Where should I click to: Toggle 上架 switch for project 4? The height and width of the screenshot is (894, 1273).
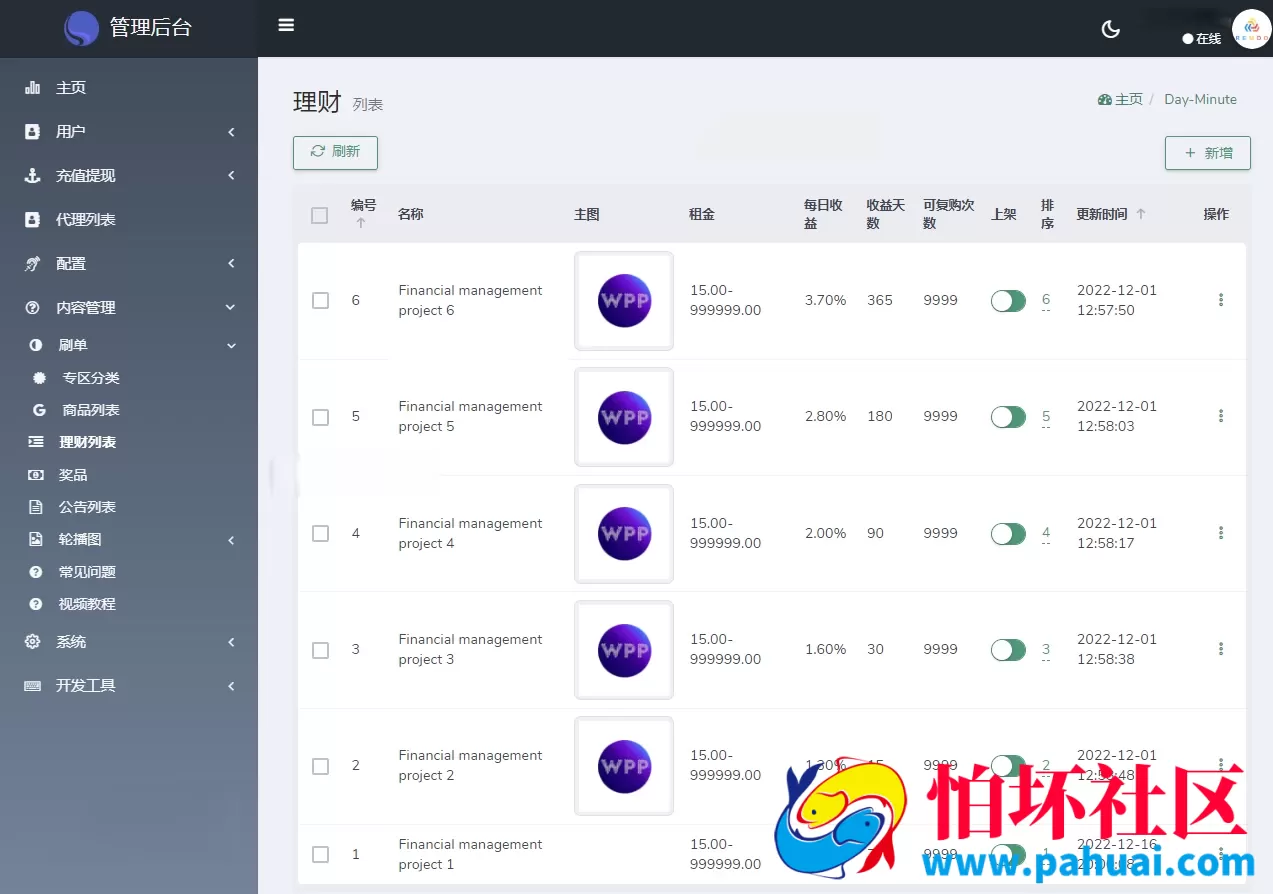click(1008, 534)
